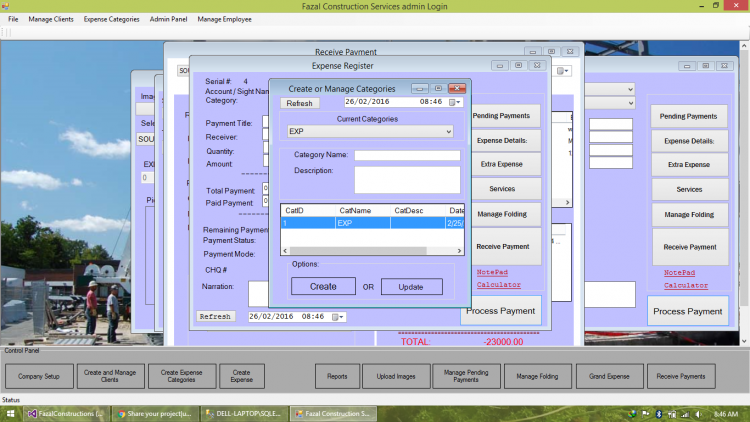Click Refresh button in Expense Register window
Image resolution: width=750 pixels, height=422 pixels.
click(215, 317)
